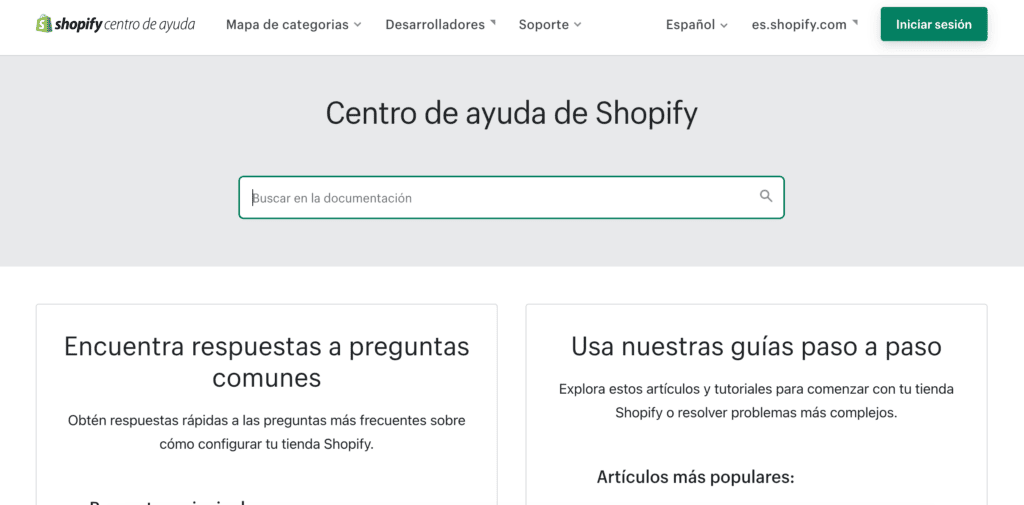
Task: Click the Centro de ayuda de Shopify heading
Action: coord(511,114)
